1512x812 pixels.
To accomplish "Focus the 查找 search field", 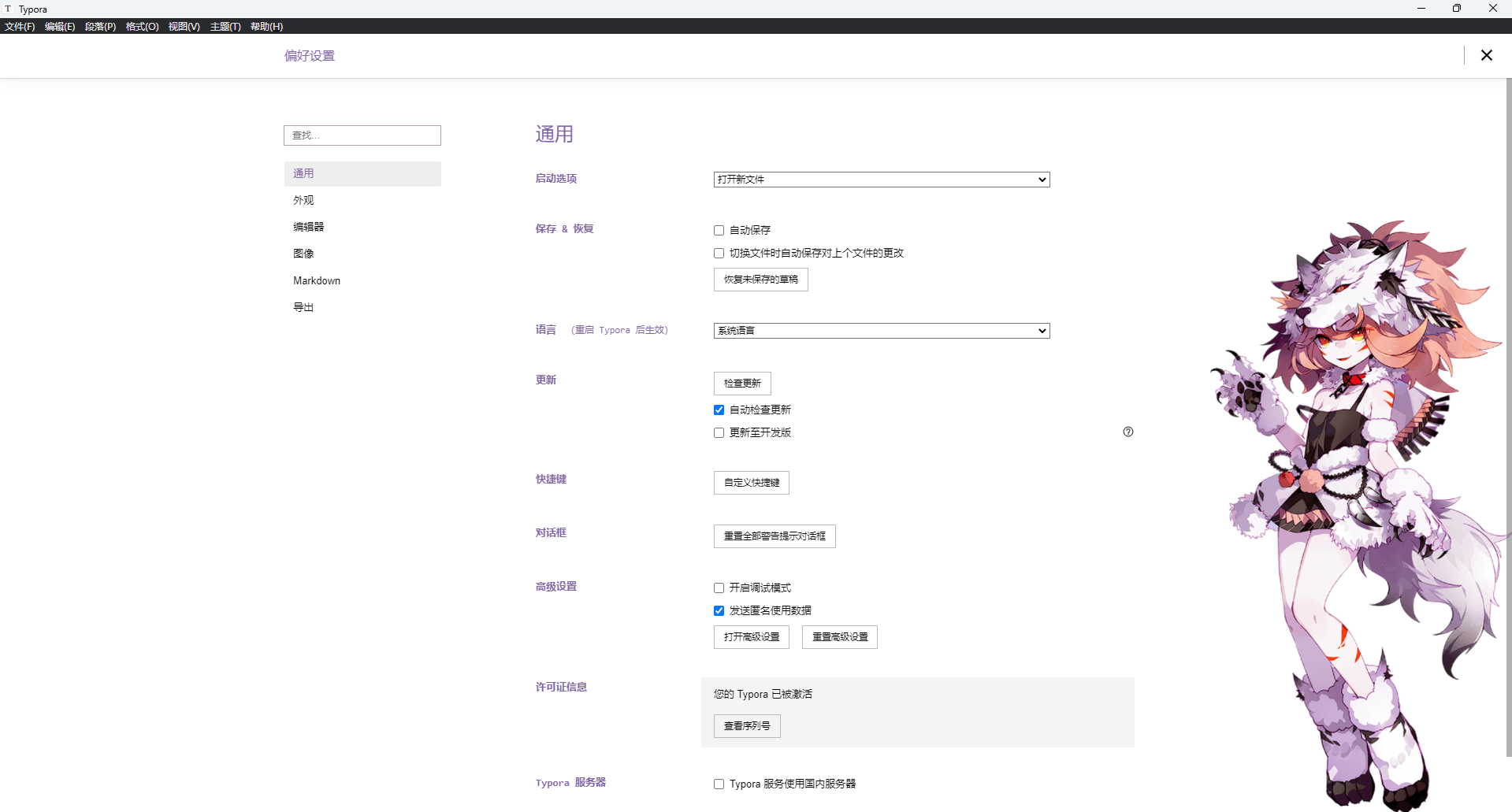I will tap(362, 135).
